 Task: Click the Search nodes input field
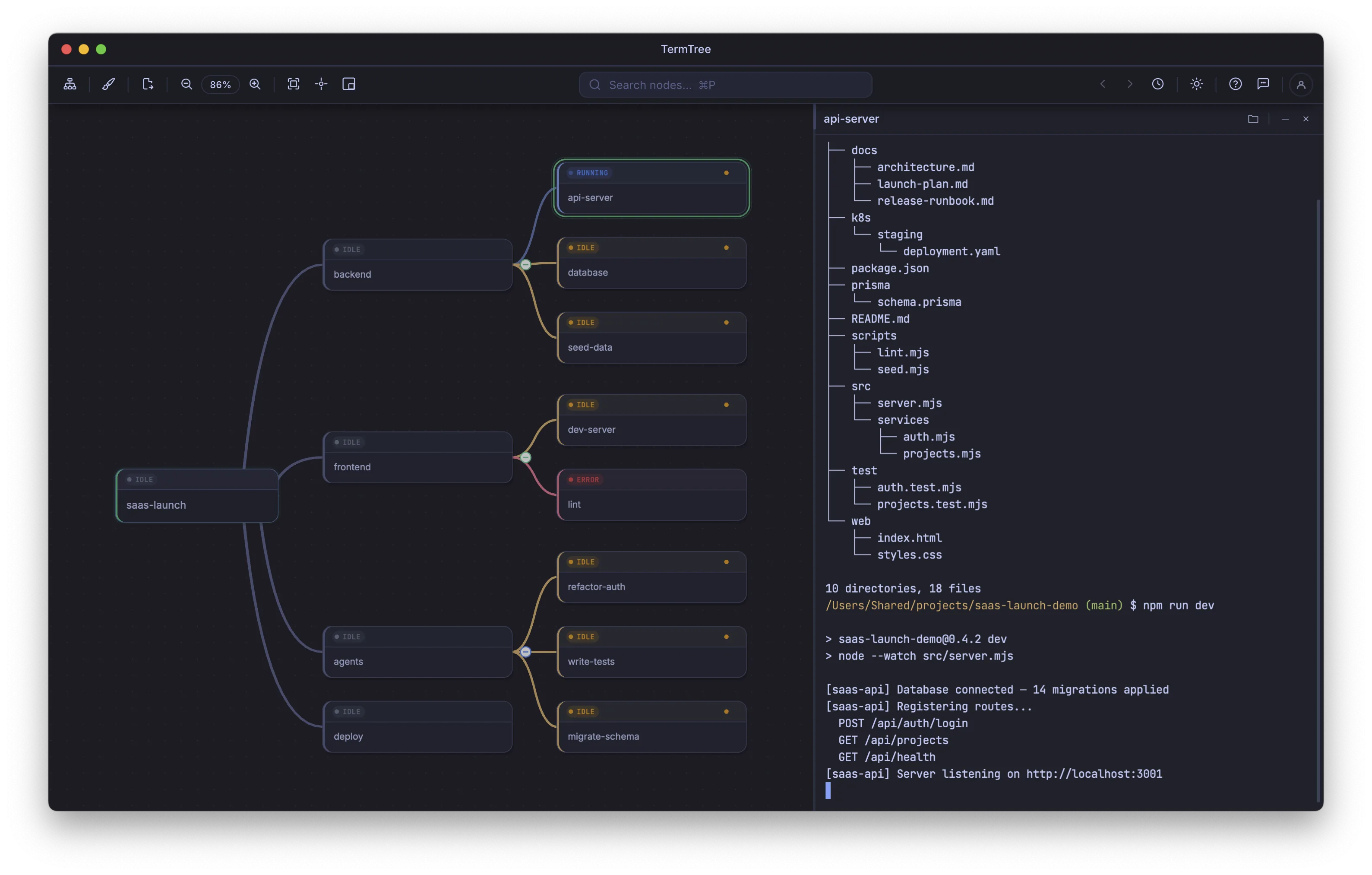(x=725, y=84)
